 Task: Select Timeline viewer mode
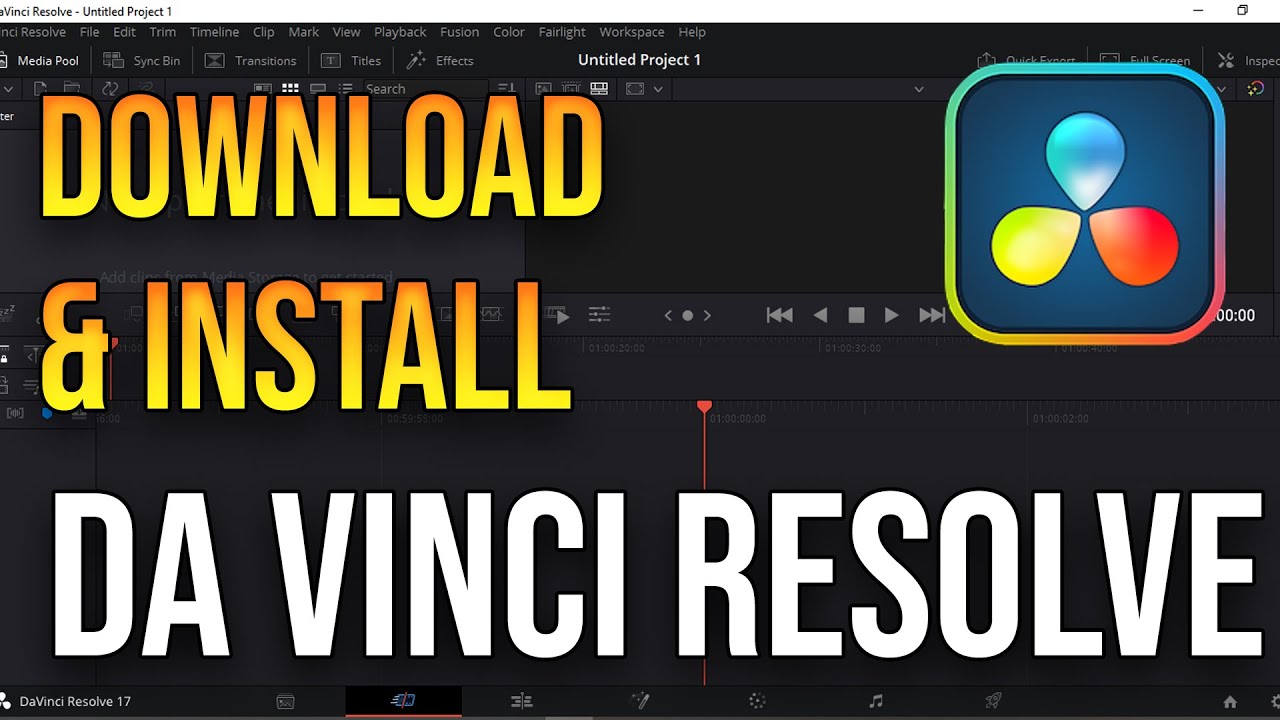599,89
